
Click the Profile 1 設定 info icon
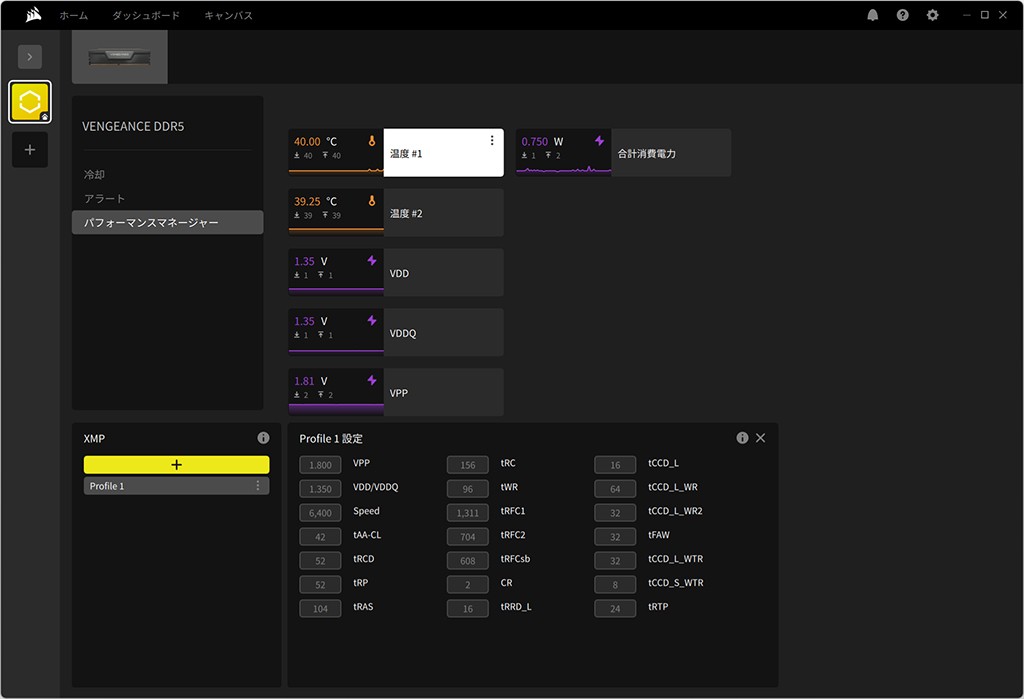742,438
